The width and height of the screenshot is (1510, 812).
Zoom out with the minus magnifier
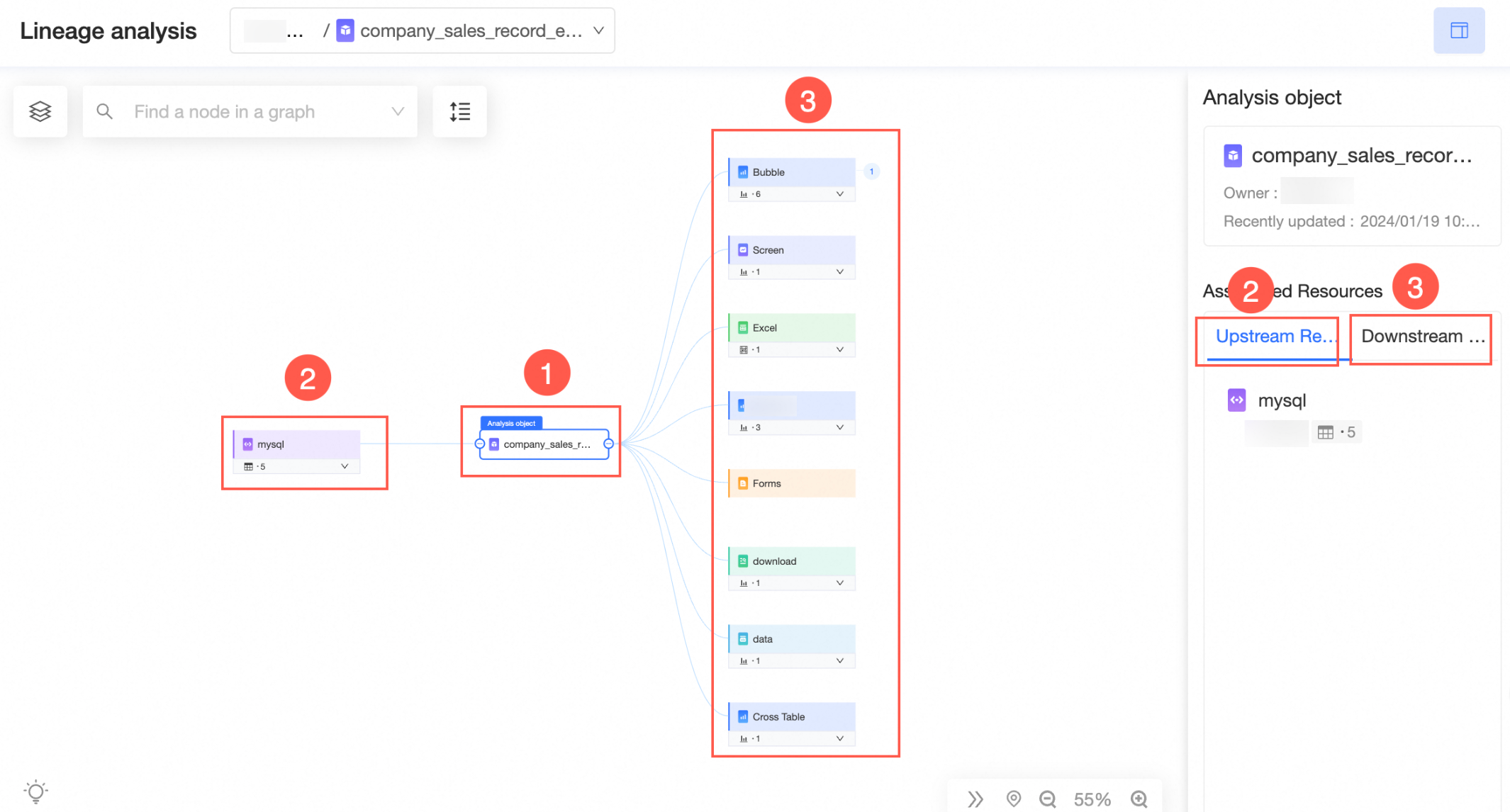[x=1048, y=799]
